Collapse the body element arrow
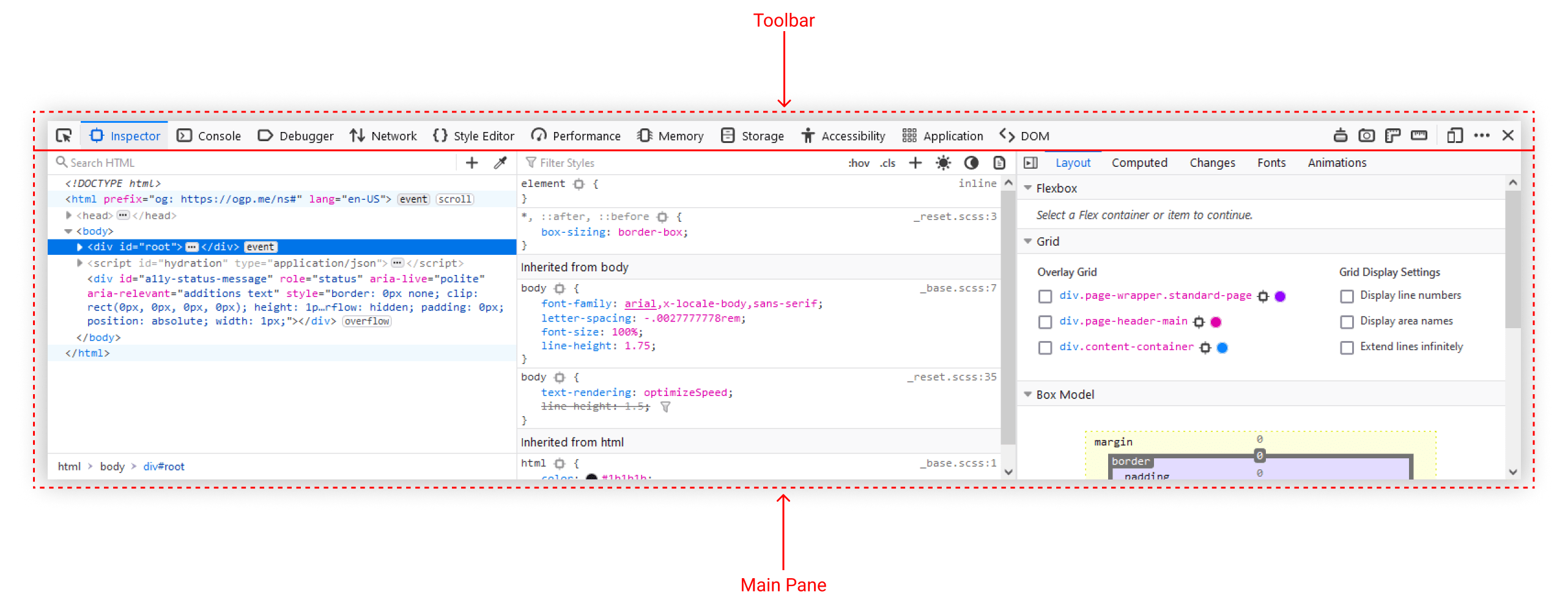The width and height of the screenshot is (1568, 605). tap(68, 231)
